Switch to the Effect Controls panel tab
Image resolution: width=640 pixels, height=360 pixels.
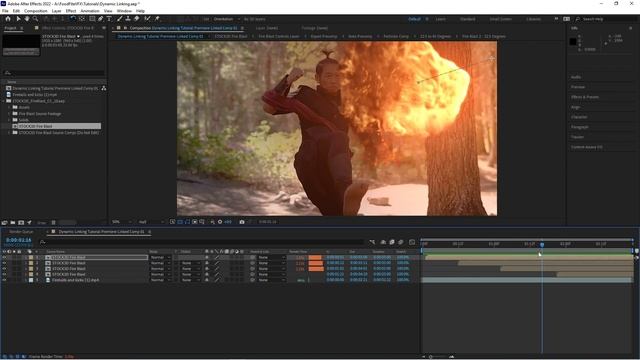pos(67,28)
